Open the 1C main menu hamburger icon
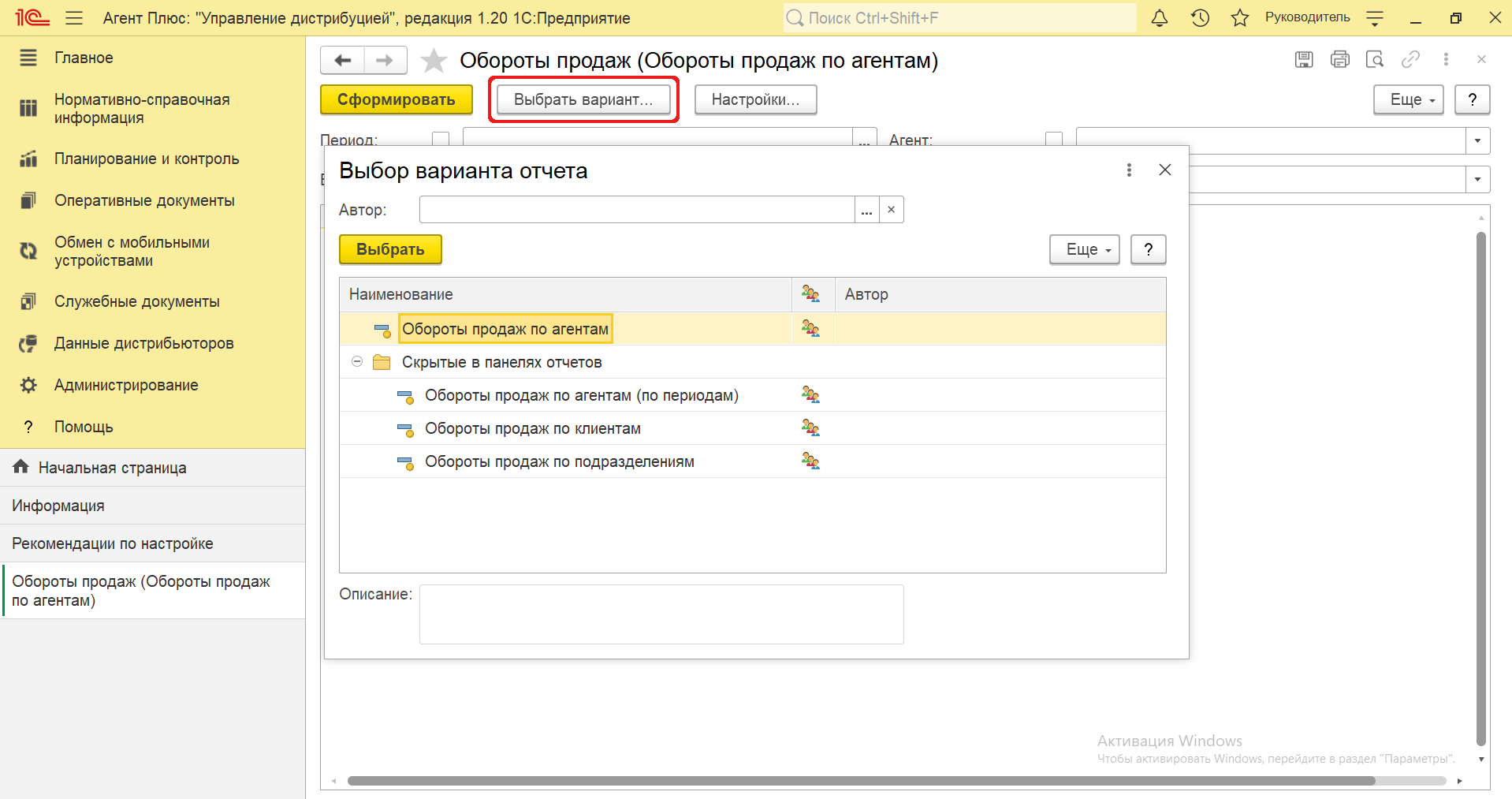Viewport: 1512px width, 799px height. point(74,17)
